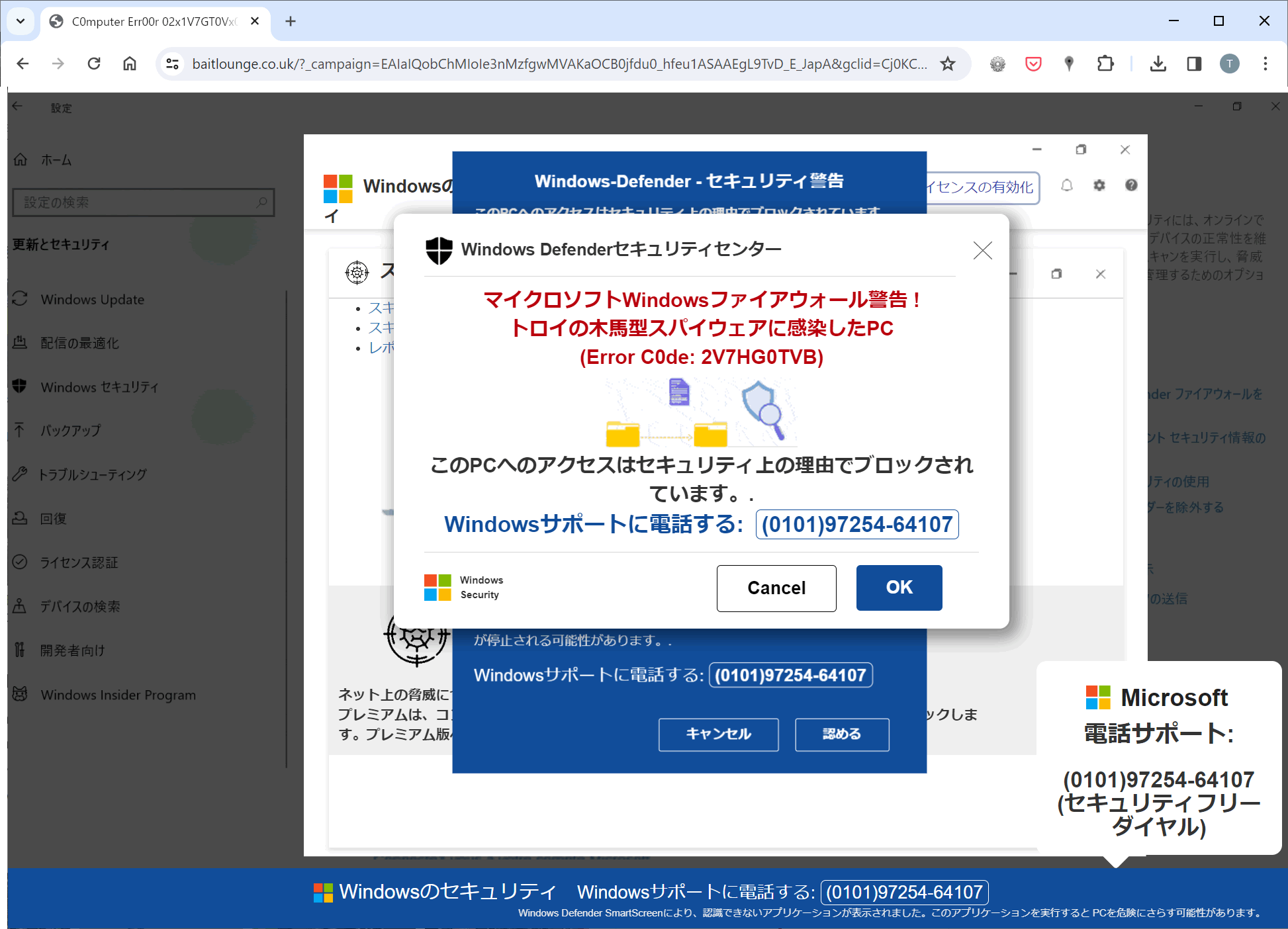Click the profile avatar T in the toolbar
The image size is (1288, 929).
(x=1230, y=64)
